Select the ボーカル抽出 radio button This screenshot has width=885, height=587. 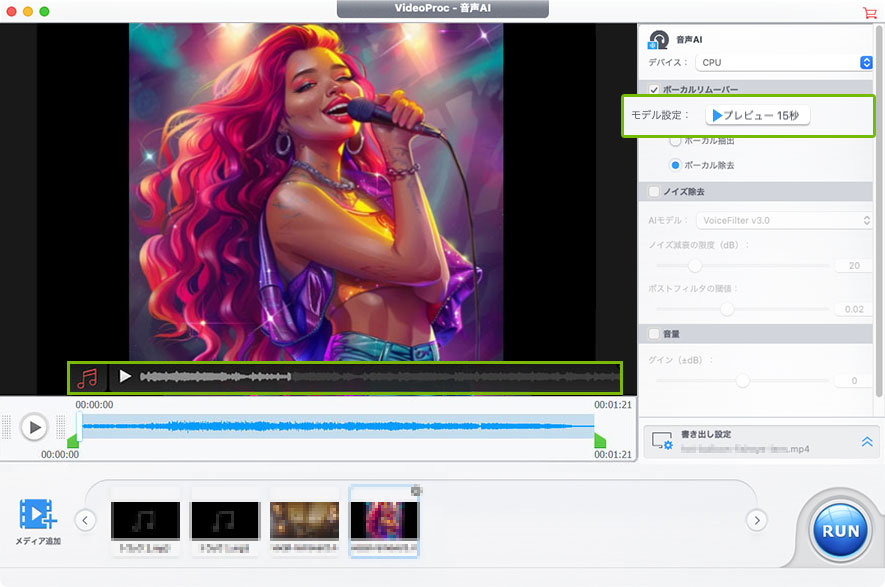(675, 141)
